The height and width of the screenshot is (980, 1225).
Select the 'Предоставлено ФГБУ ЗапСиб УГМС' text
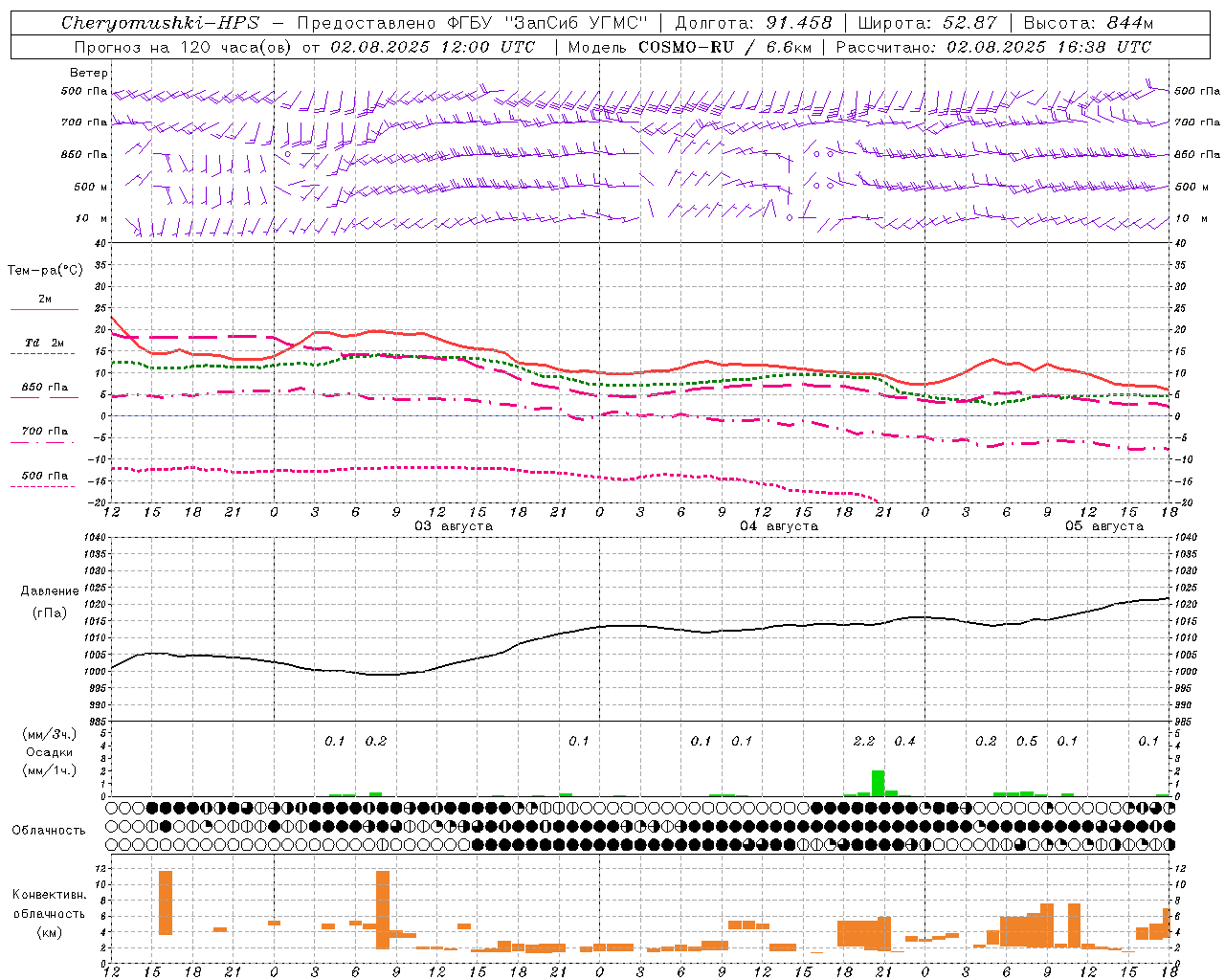click(473, 23)
